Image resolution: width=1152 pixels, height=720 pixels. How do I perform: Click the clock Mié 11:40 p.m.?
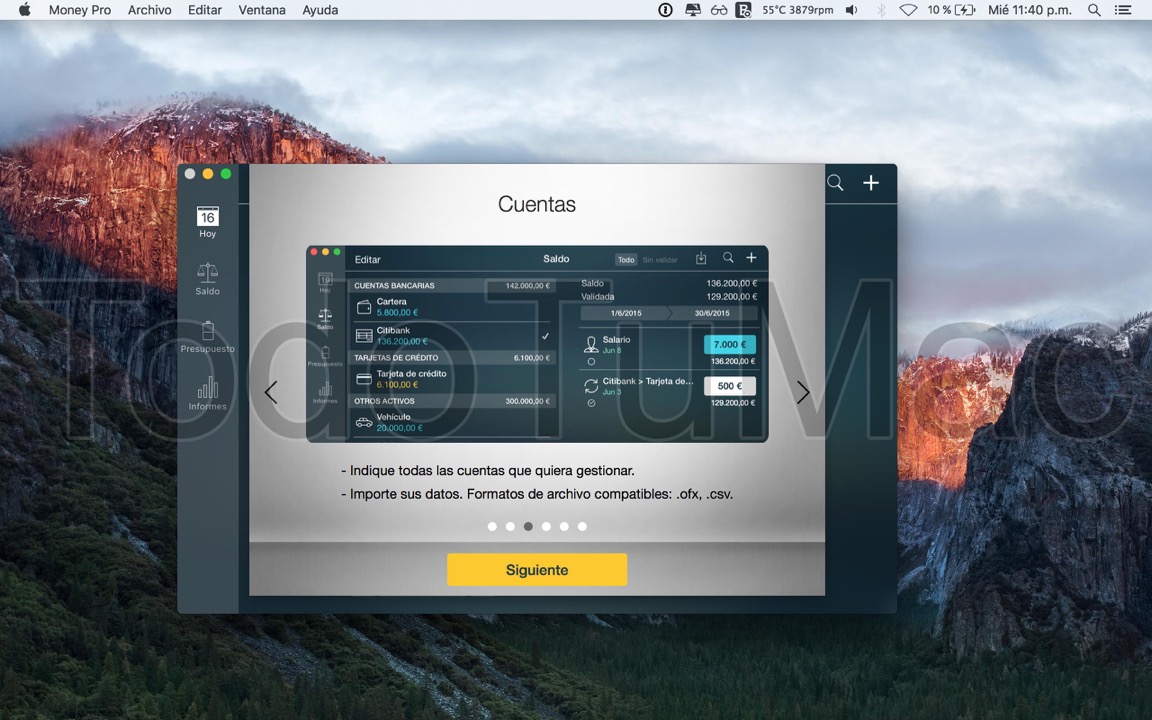(x=1029, y=10)
